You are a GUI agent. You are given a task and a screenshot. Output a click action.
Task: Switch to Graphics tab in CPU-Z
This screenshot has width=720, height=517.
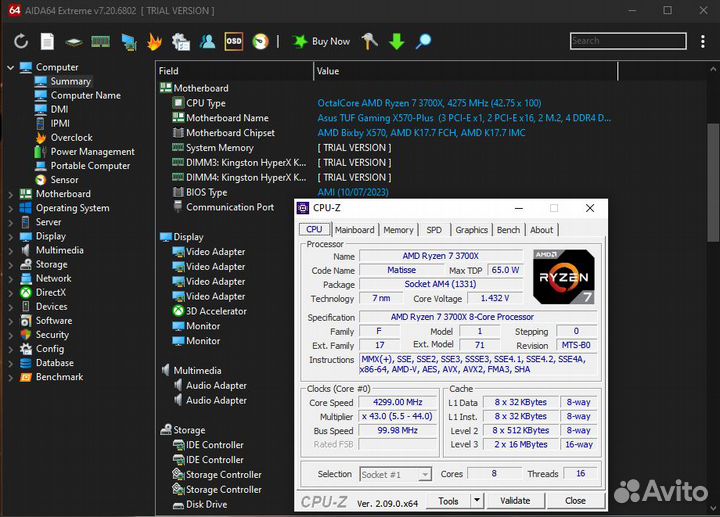point(471,230)
